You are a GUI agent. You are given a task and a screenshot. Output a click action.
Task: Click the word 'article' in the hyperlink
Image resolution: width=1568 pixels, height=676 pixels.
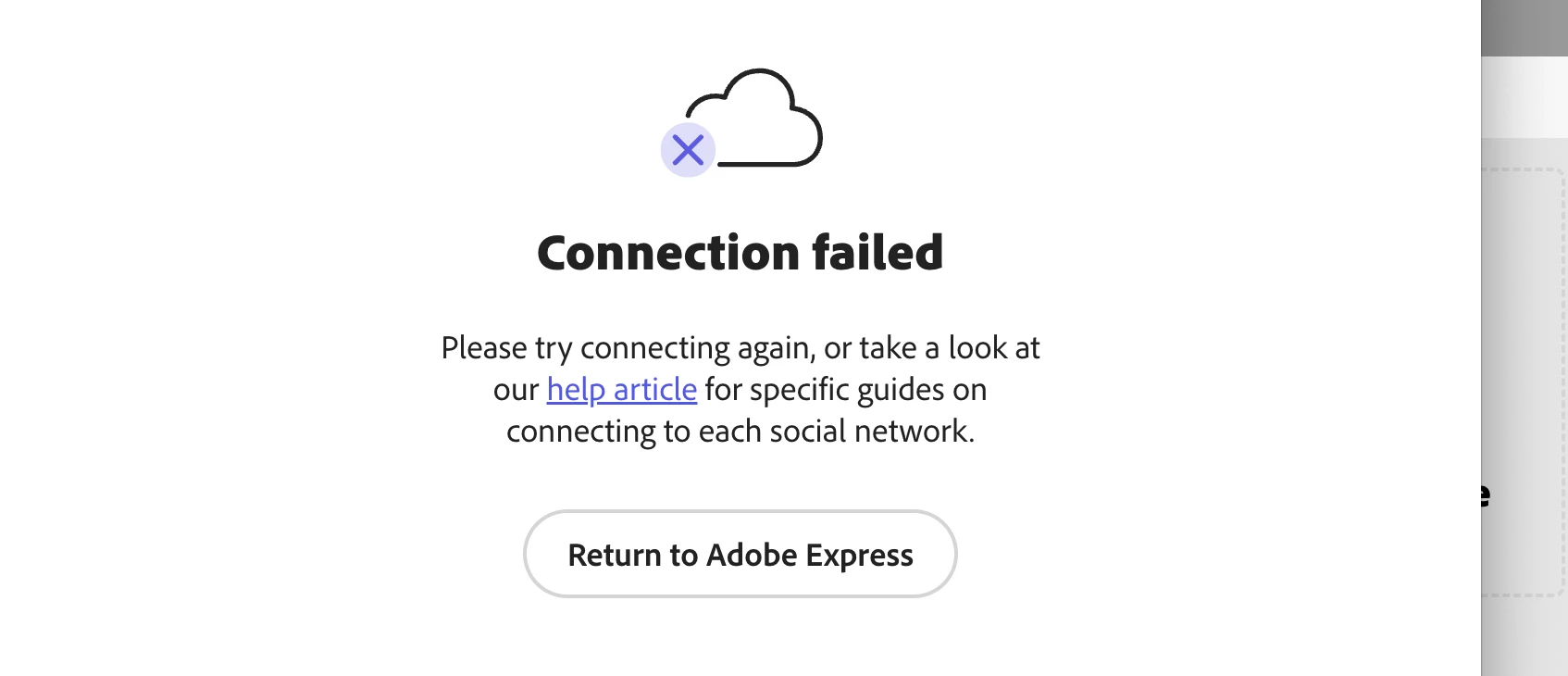[654, 390]
